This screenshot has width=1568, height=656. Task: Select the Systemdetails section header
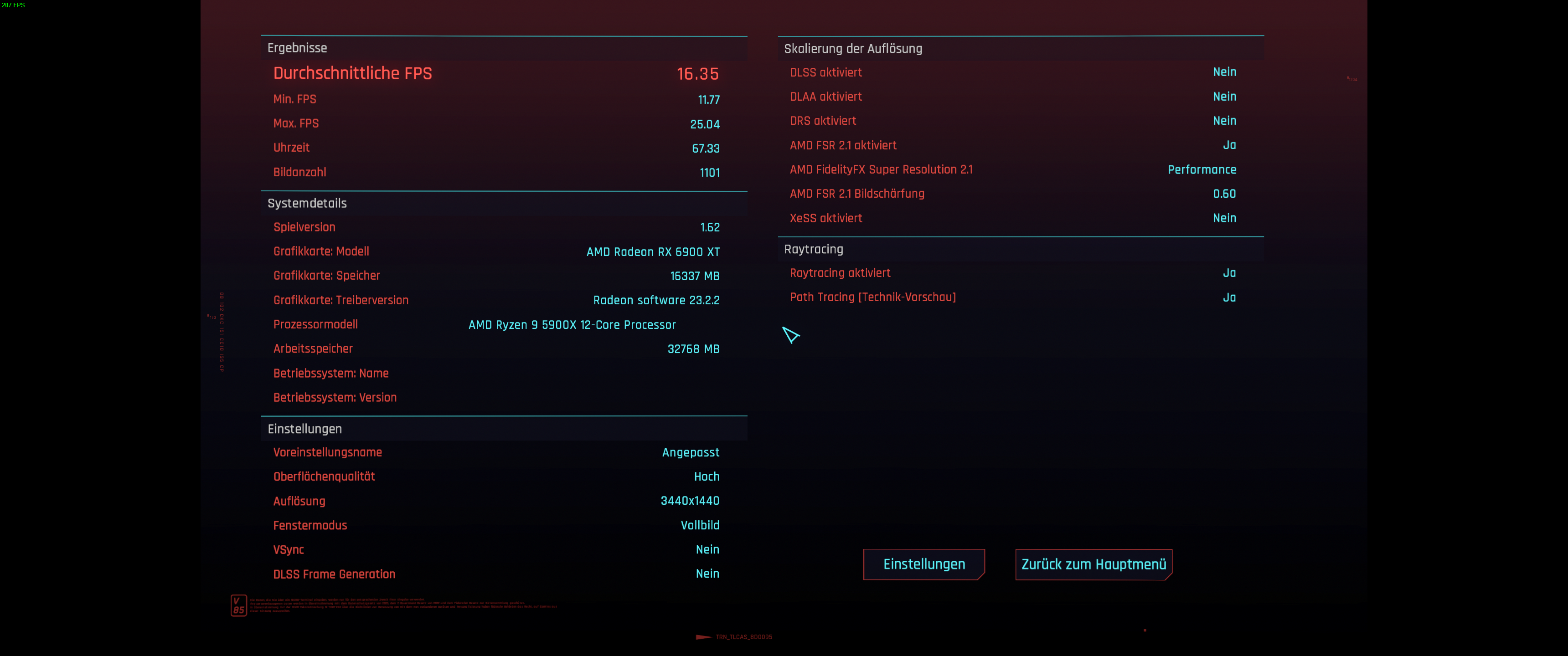tap(307, 203)
